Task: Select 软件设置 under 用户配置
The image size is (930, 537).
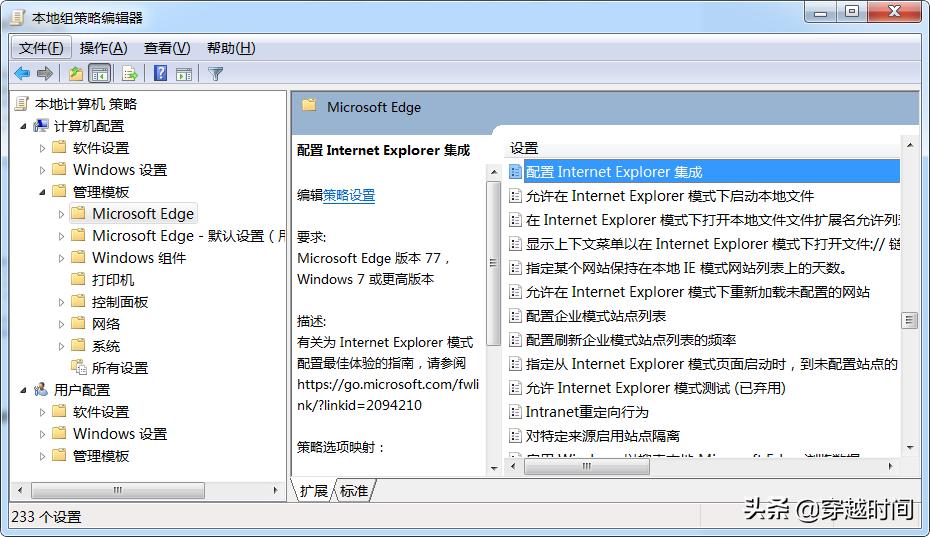Action: (x=101, y=412)
